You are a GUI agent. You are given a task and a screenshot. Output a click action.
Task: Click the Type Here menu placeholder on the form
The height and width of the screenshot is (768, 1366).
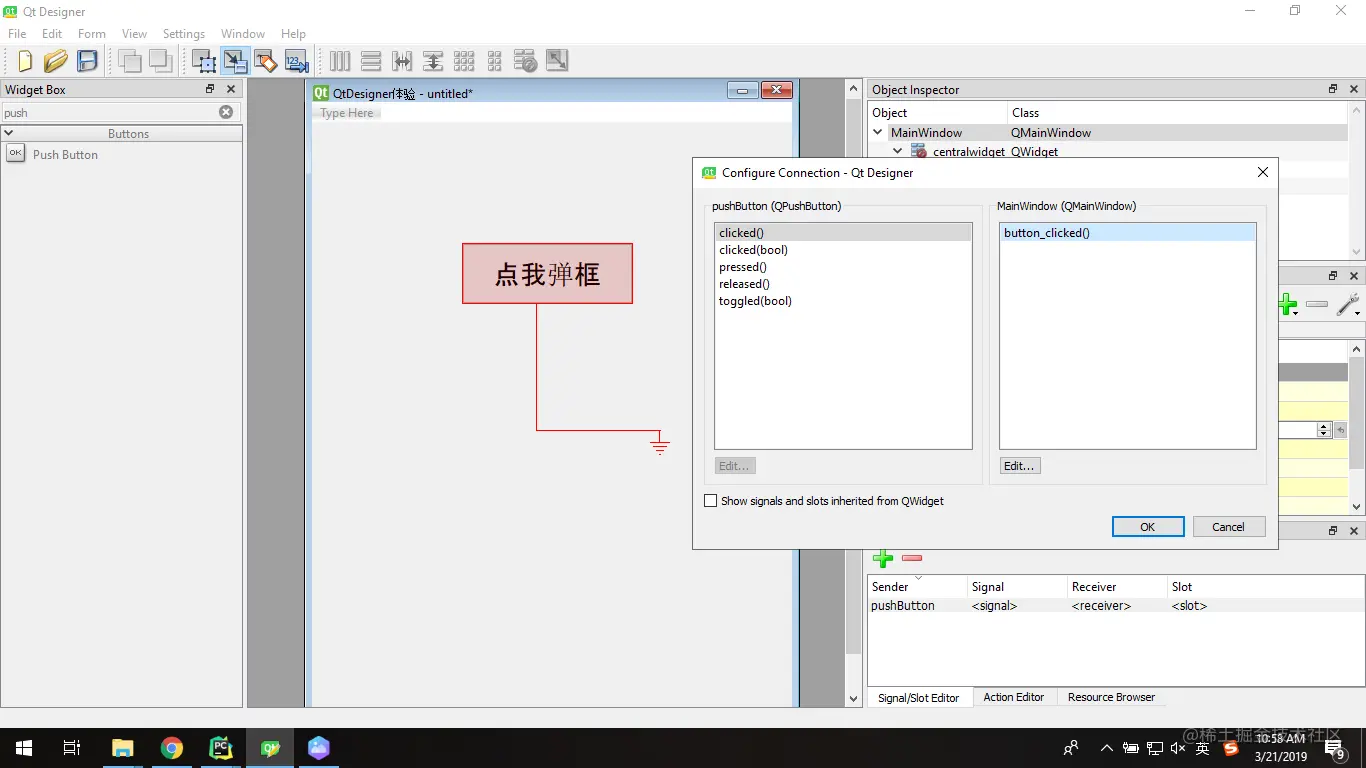point(347,113)
